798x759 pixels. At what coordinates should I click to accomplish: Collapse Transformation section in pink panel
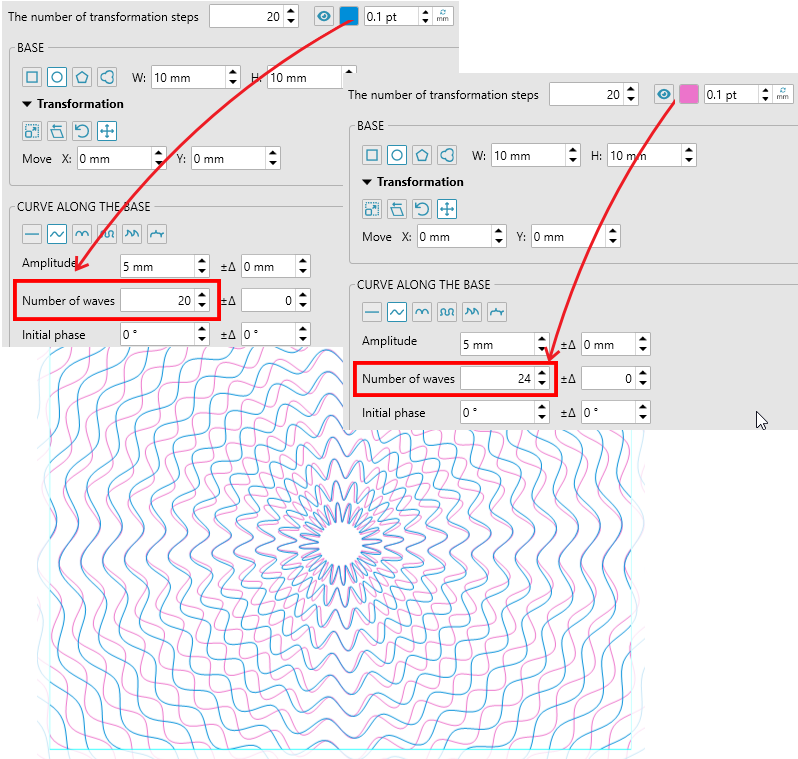tap(367, 182)
